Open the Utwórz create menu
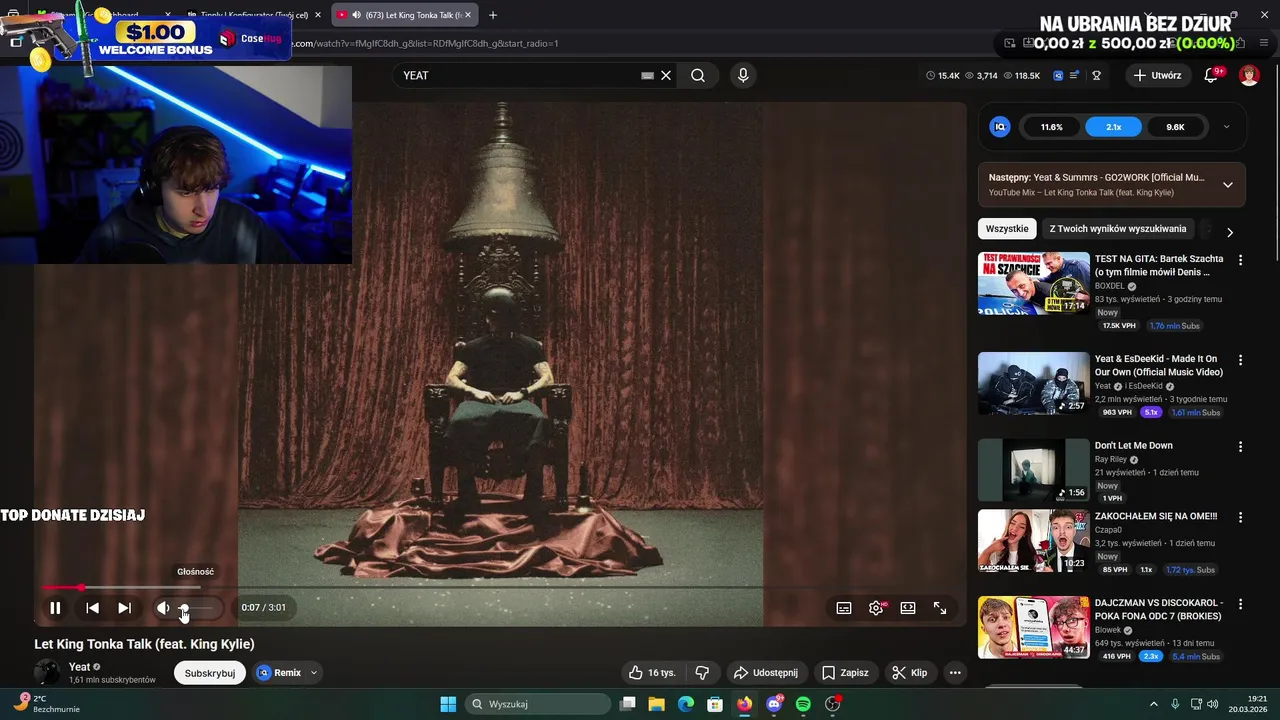This screenshot has width=1280, height=720. (1158, 75)
